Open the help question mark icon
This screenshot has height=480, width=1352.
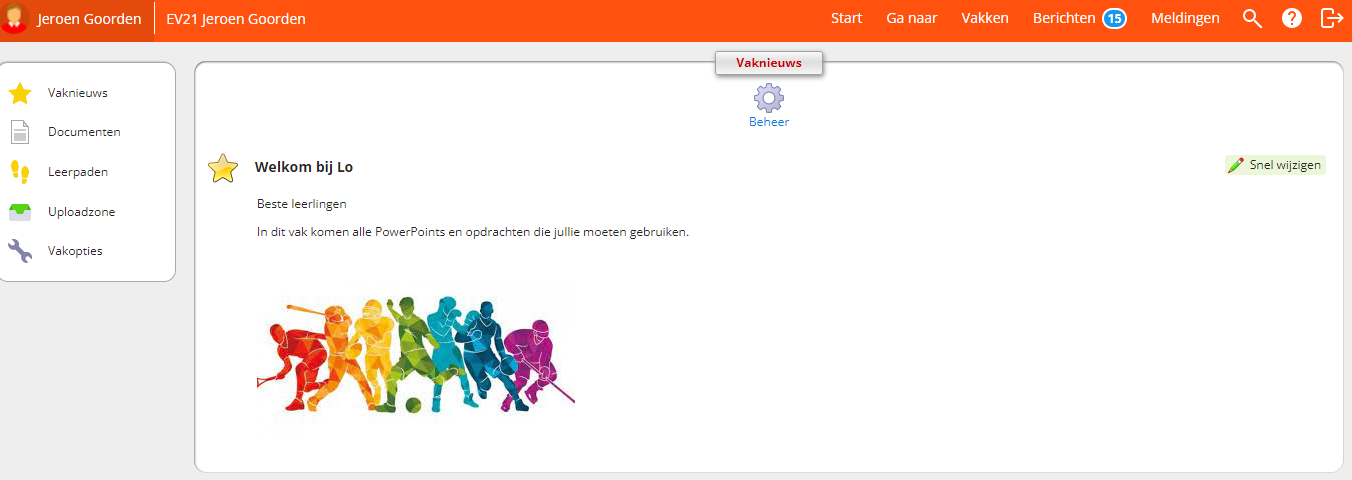point(1292,18)
